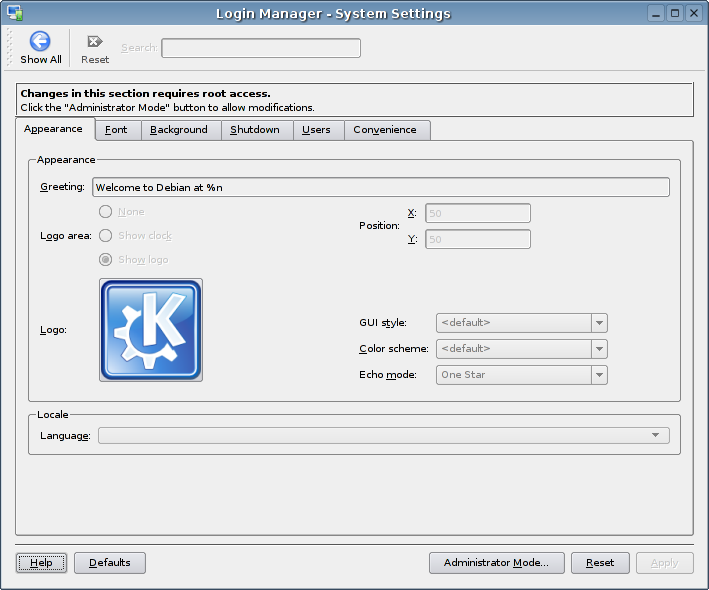The height and width of the screenshot is (590, 709).
Task: Minimize the System Settings window
Action: [x=656, y=14]
